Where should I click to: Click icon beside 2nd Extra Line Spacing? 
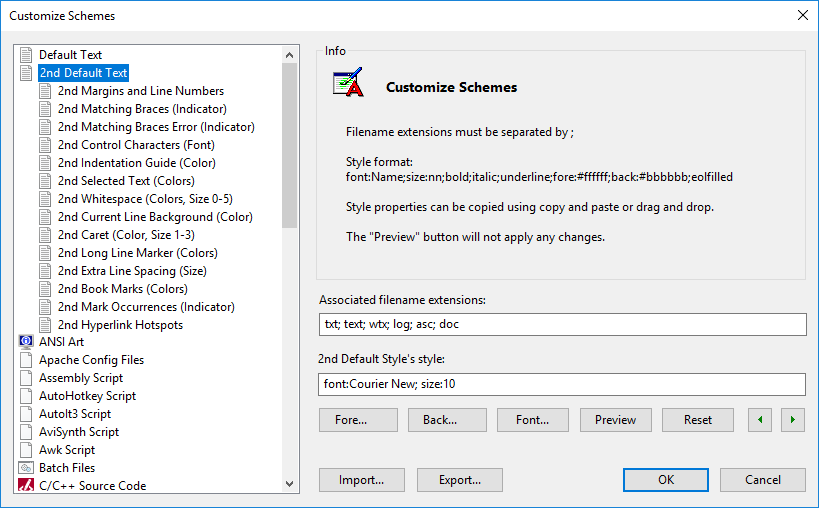(x=45, y=271)
